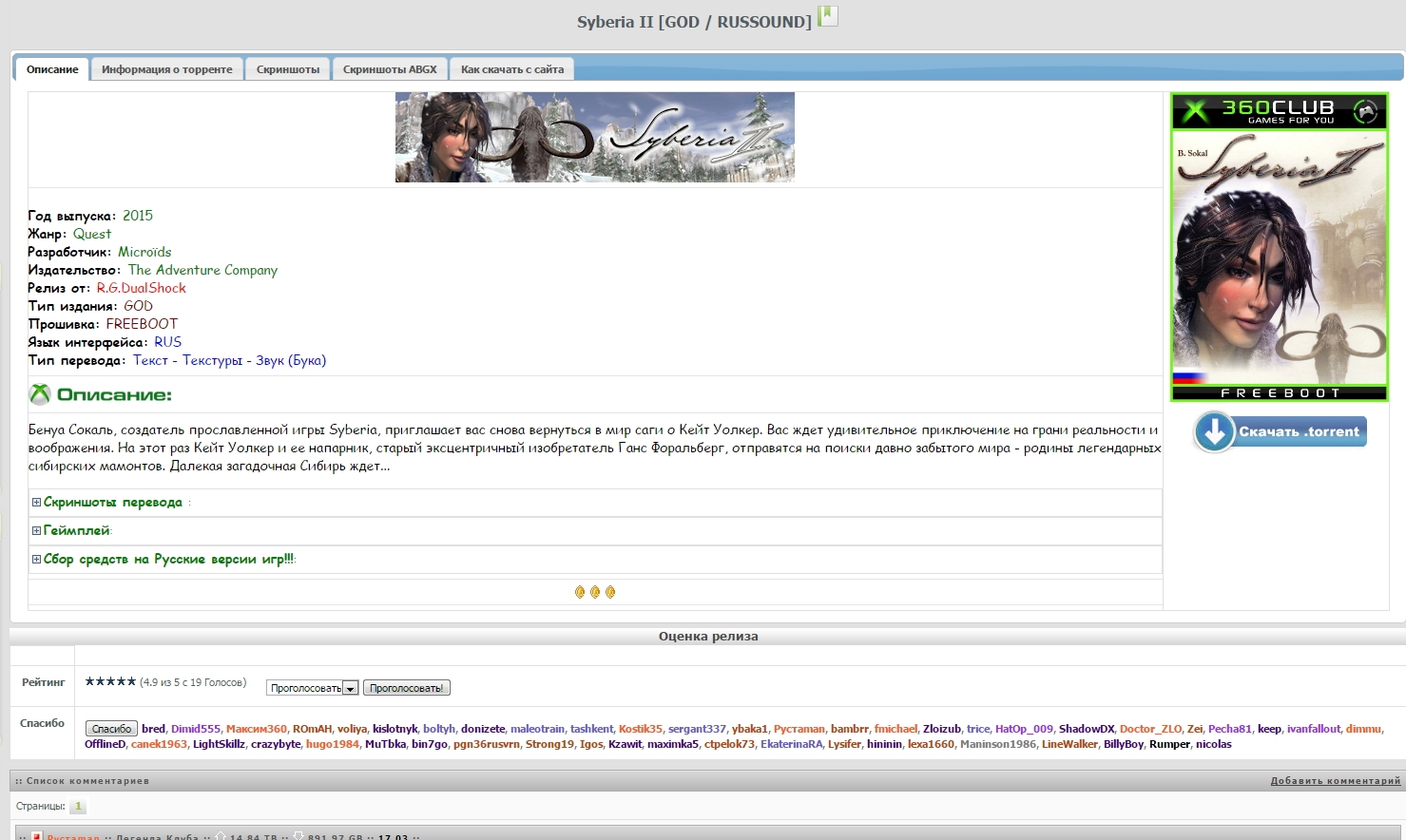Click the kislotnyk username link

[395, 729]
